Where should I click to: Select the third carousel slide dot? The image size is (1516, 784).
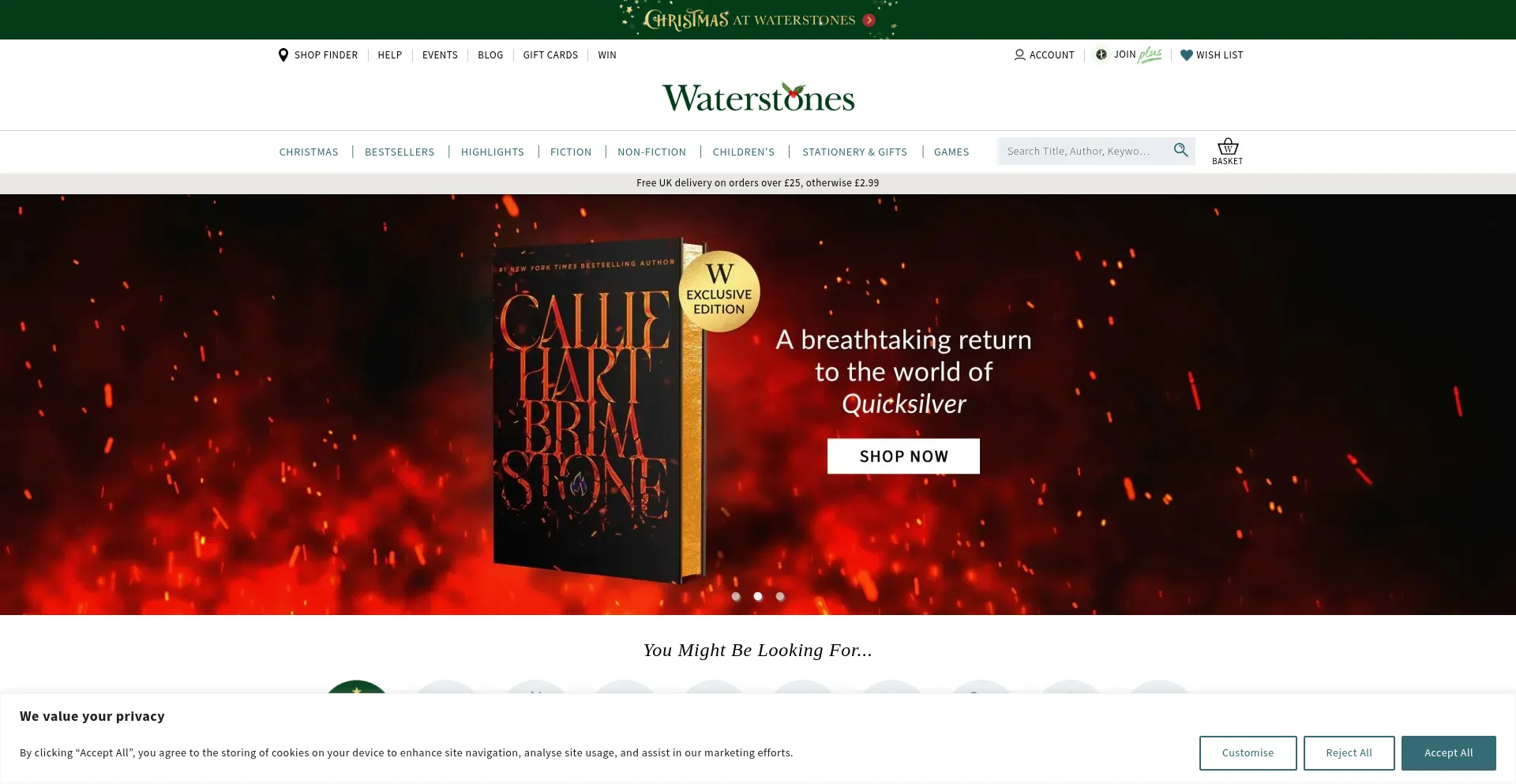780,597
